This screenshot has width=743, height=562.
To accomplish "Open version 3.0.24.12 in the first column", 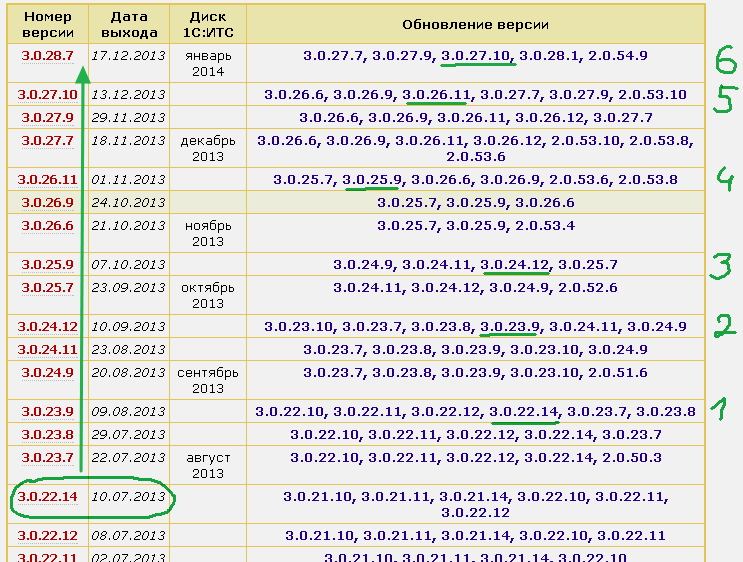I will pyautogui.click(x=47, y=327).
